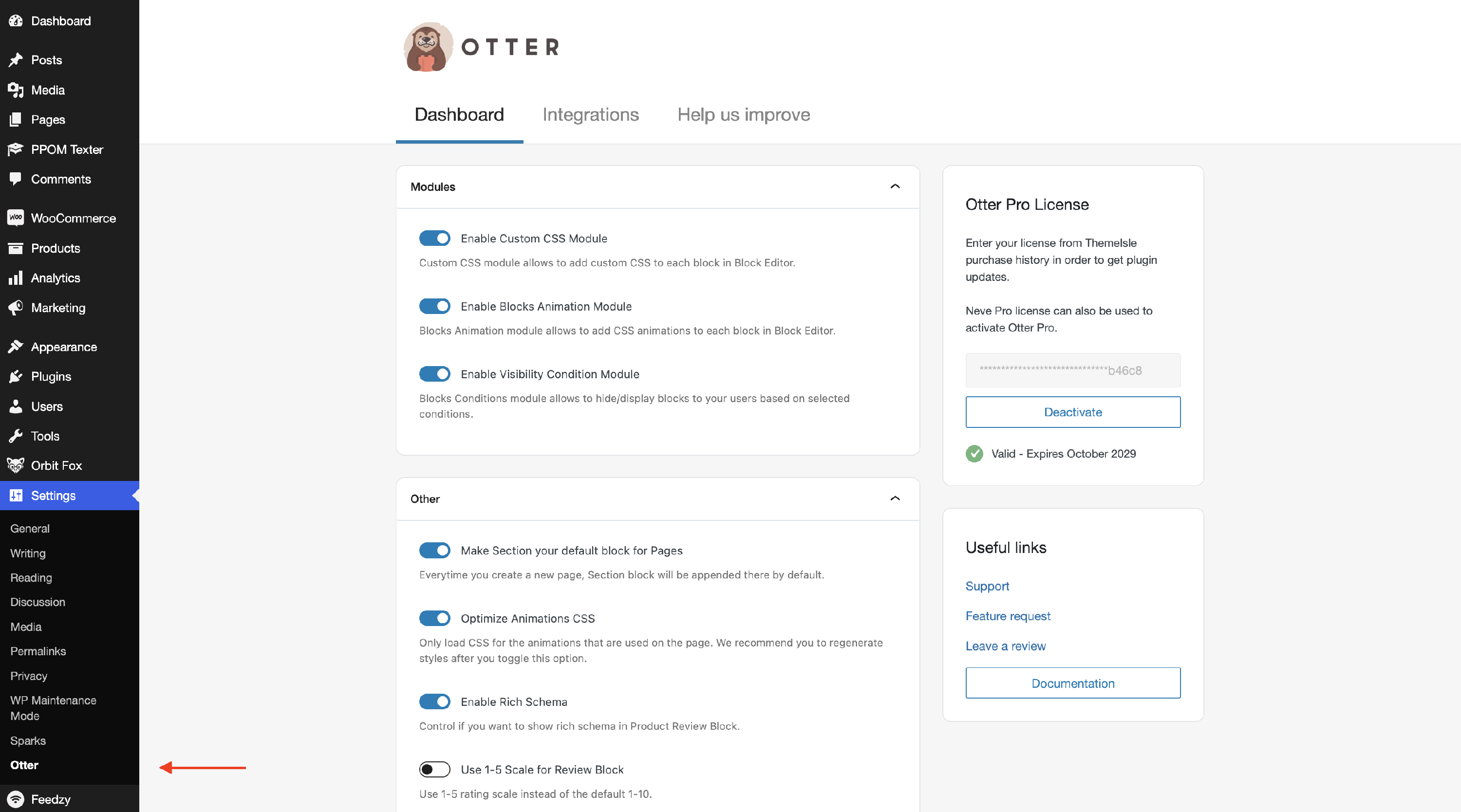
Task: Click the license key input field
Action: point(1072,370)
